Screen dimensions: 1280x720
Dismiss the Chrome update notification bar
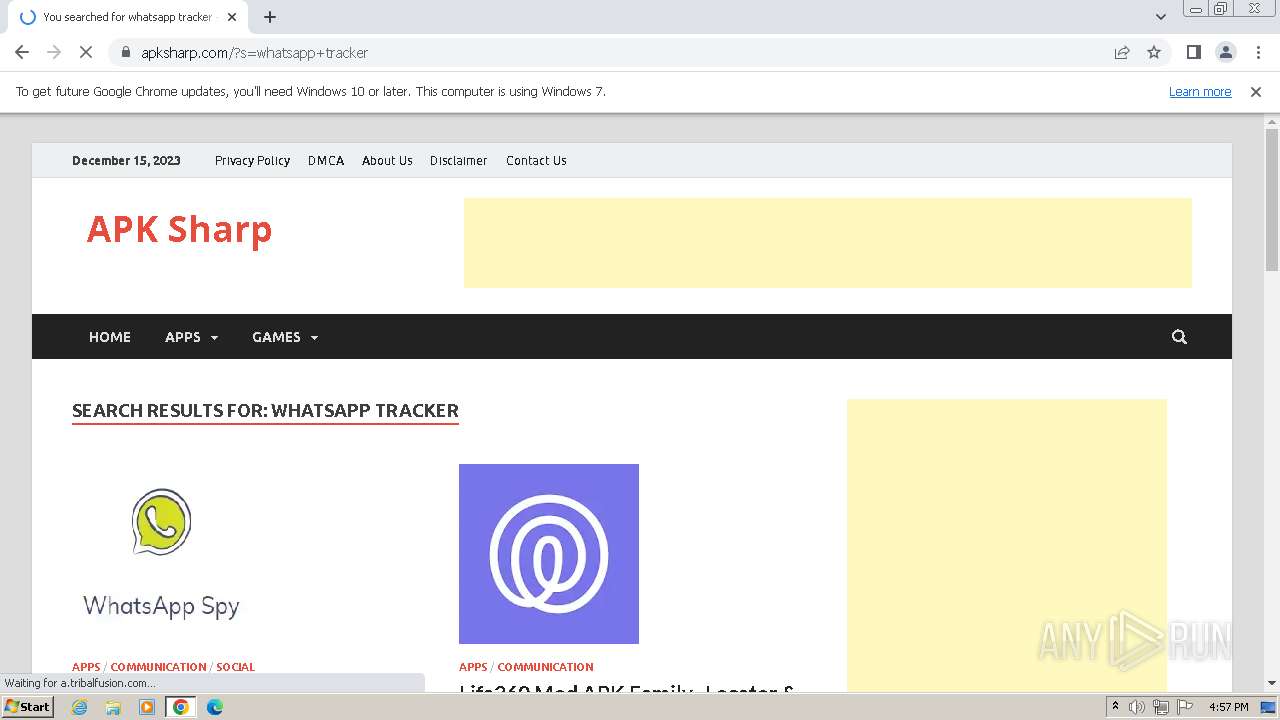1256,91
